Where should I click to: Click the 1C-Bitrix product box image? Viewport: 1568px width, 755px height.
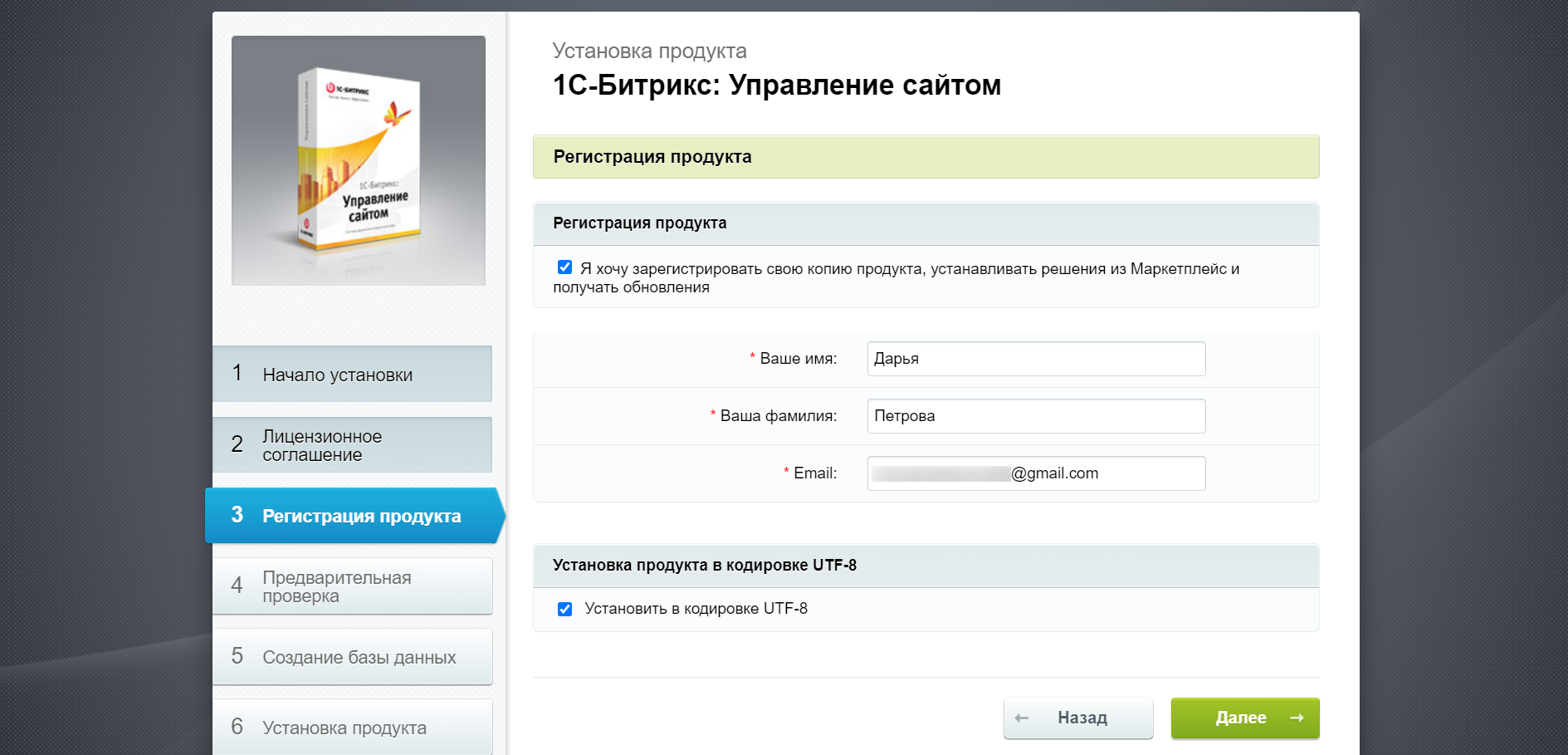tap(359, 160)
